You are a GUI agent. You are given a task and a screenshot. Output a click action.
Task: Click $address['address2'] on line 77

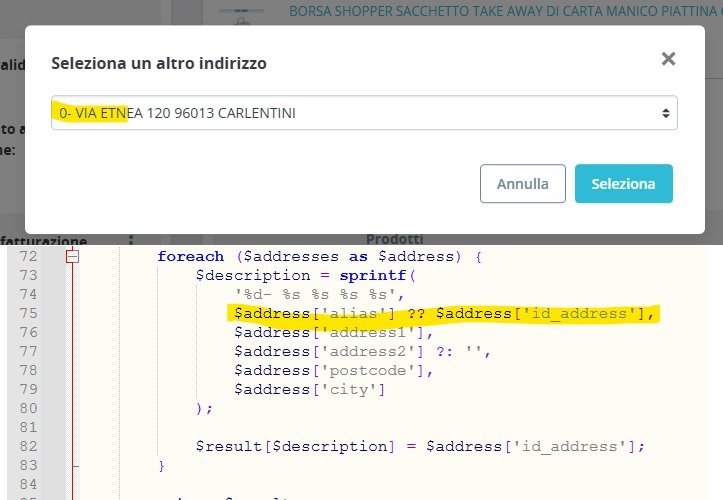pos(329,351)
